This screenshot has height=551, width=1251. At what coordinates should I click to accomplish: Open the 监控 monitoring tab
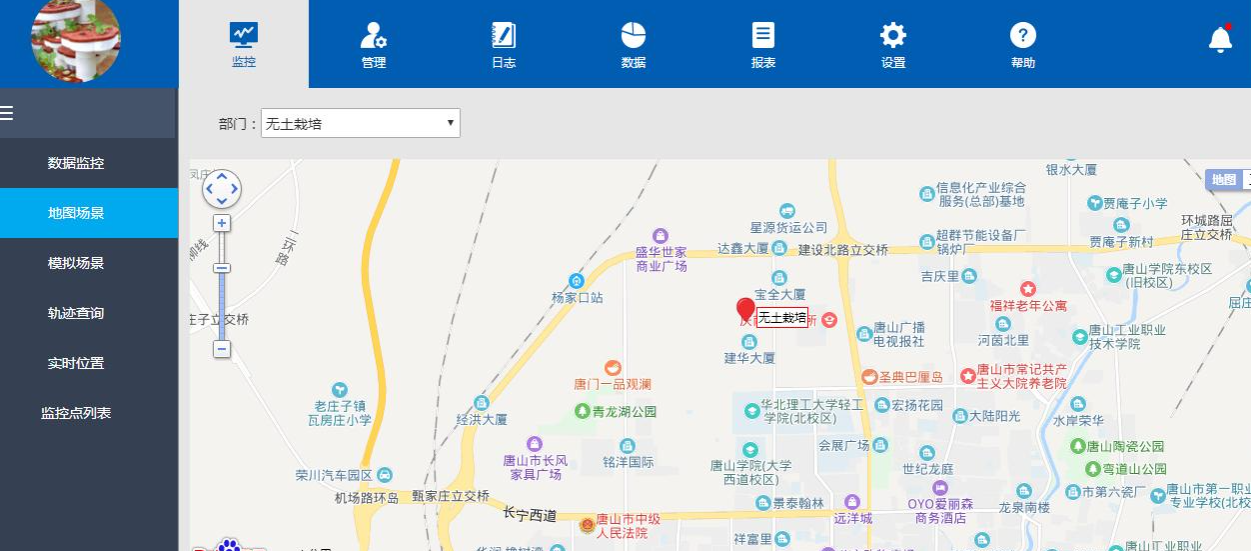pos(244,44)
